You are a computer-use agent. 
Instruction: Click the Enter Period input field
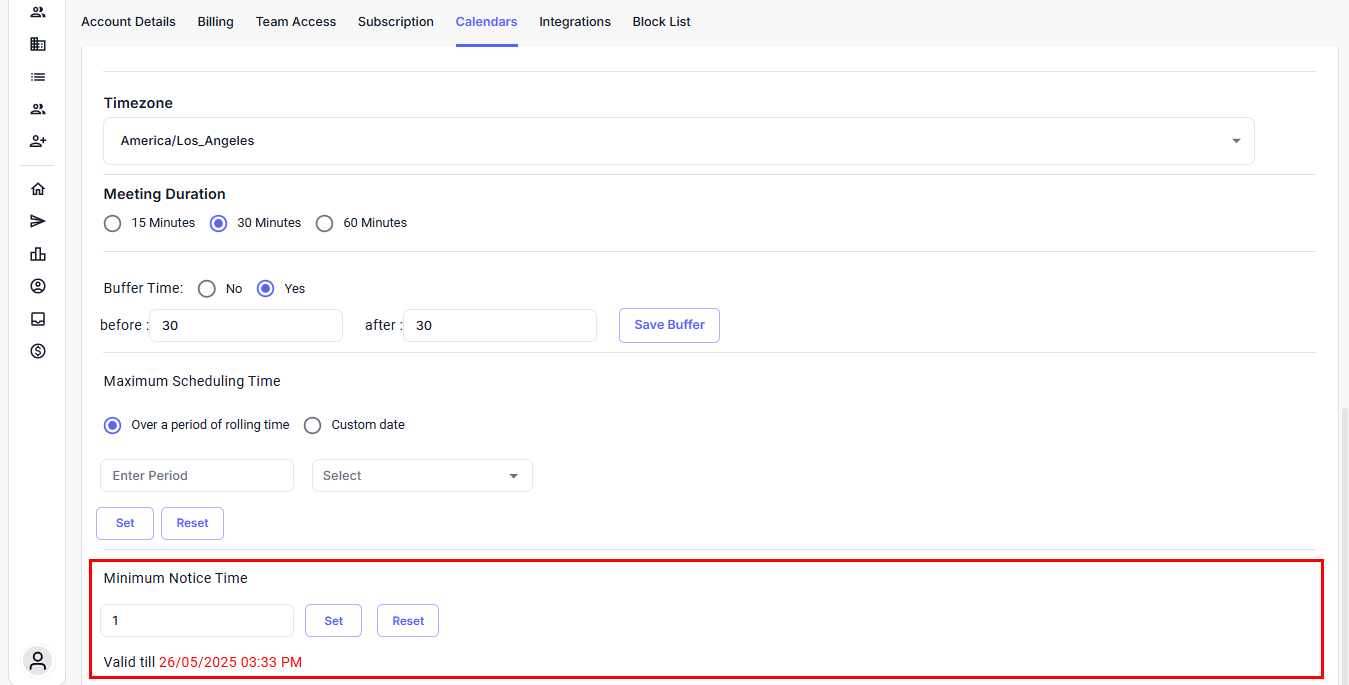(197, 476)
